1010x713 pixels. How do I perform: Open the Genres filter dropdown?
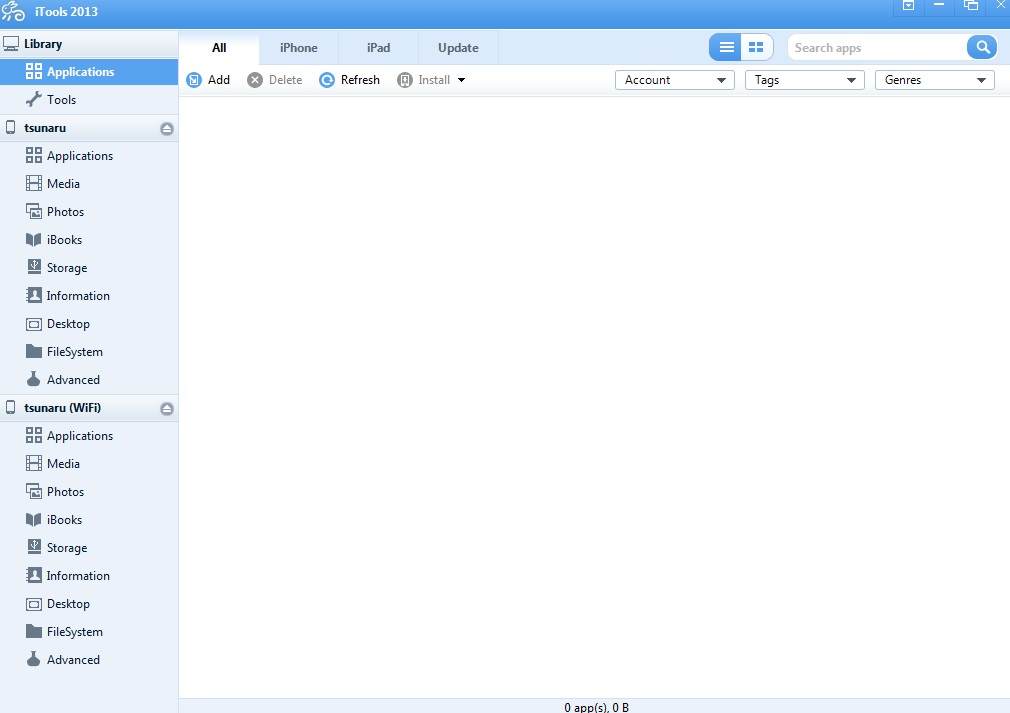(x=935, y=80)
